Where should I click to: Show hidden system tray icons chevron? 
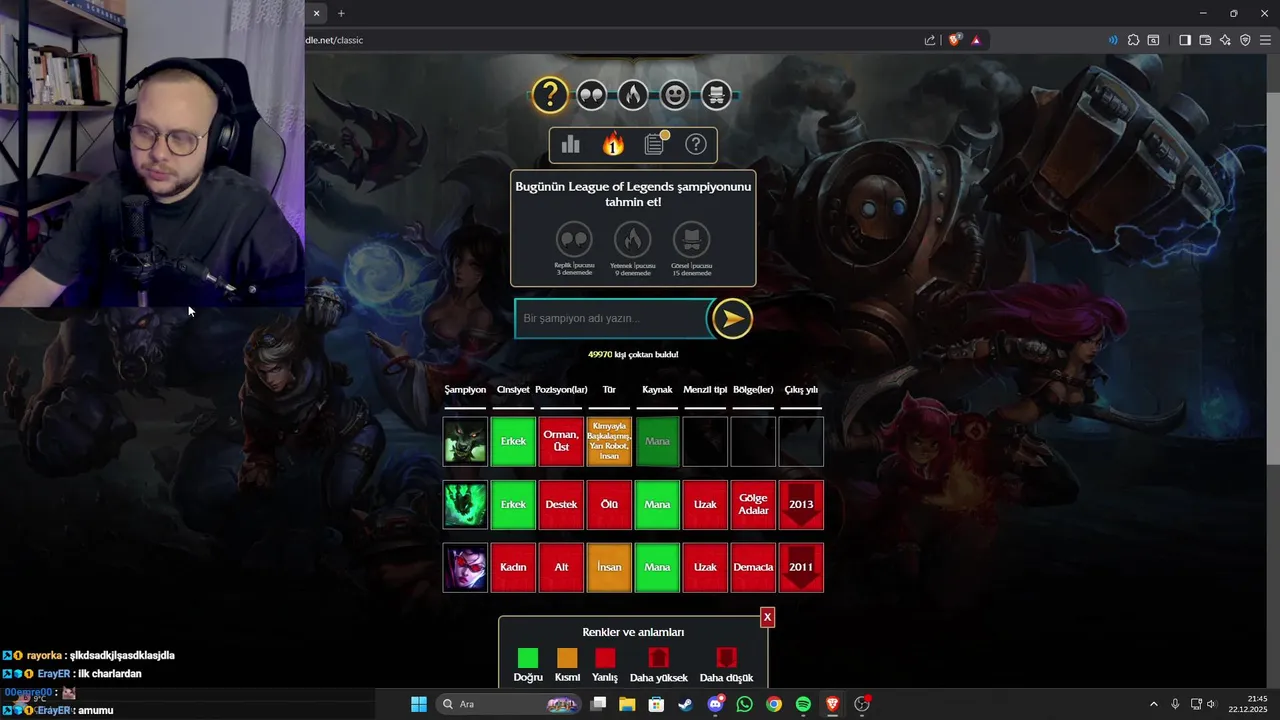[x=1153, y=704]
